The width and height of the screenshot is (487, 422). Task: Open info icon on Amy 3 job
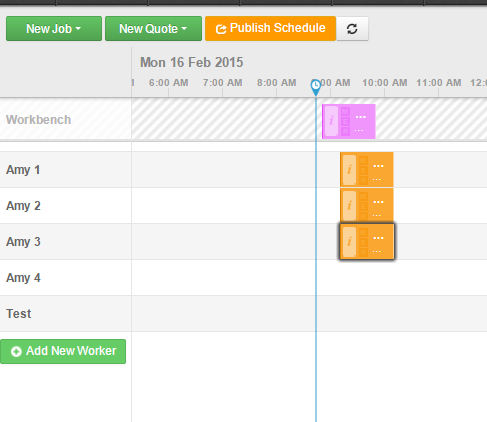[x=349, y=241]
